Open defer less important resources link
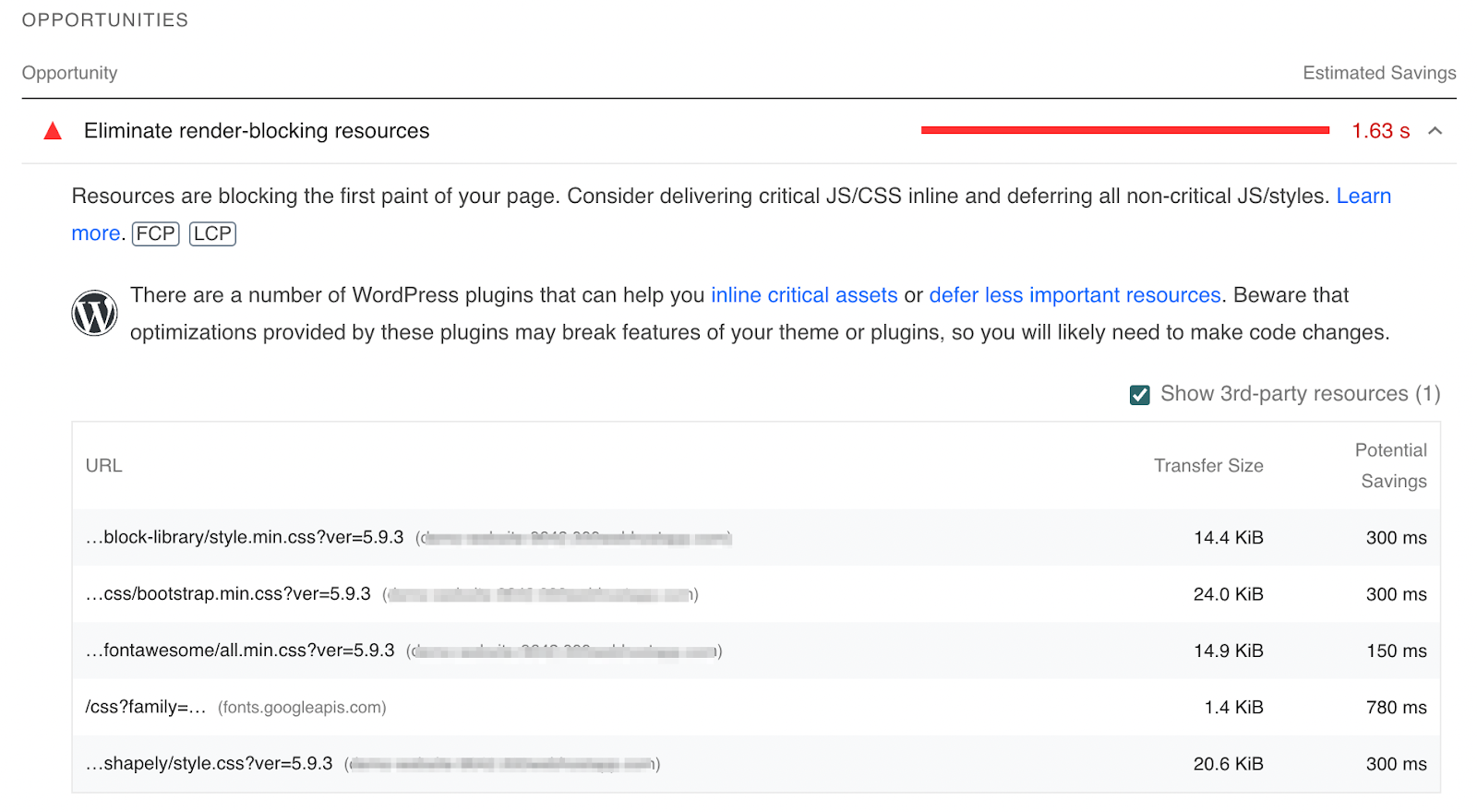 click(x=1075, y=295)
